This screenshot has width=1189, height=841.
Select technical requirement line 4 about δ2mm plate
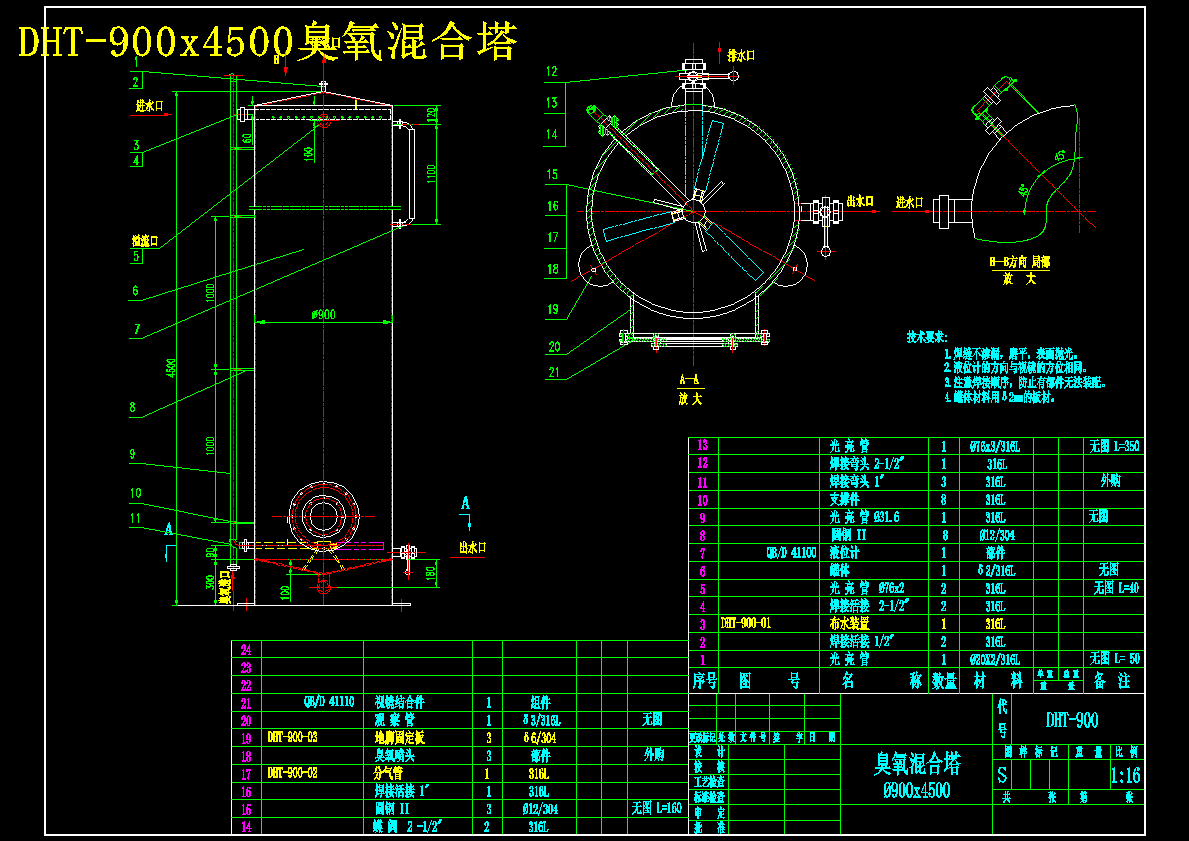[x=999, y=397]
